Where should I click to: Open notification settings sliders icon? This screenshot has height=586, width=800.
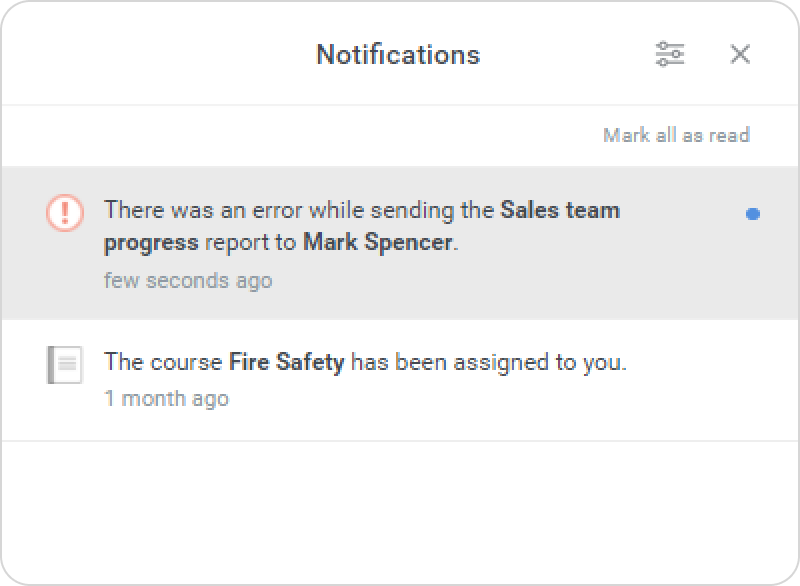coord(670,54)
